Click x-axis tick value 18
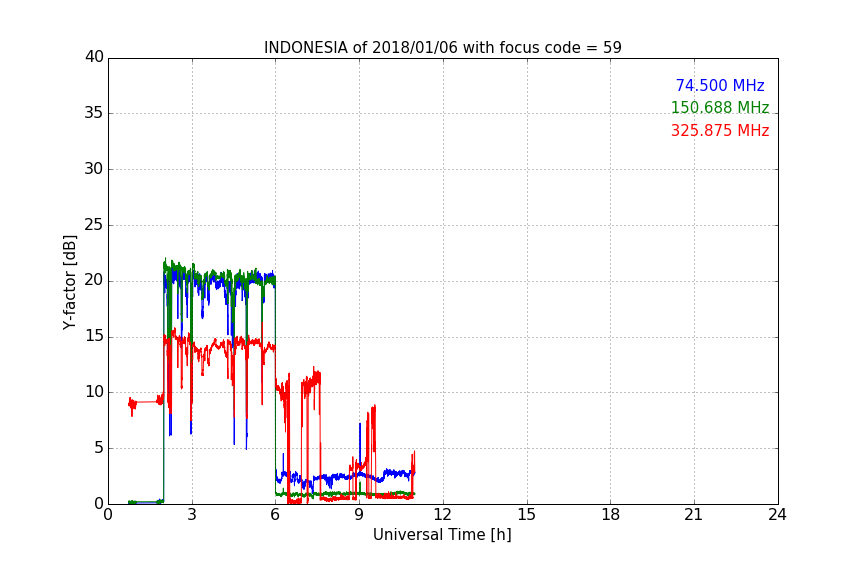The width and height of the screenshot is (864, 576). tap(611, 515)
